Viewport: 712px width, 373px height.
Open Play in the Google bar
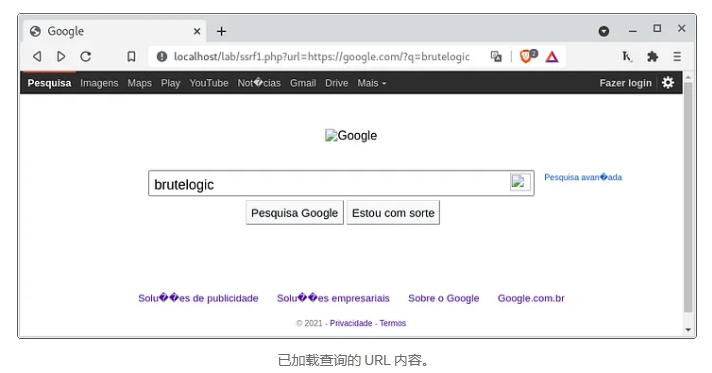click(170, 83)
